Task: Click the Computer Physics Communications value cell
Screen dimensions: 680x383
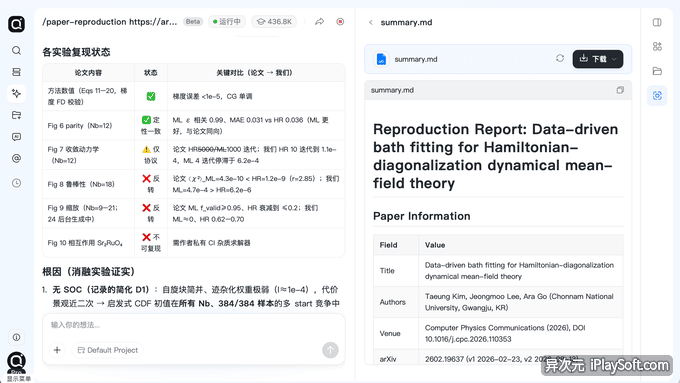Action: click(x=520, y=333)
